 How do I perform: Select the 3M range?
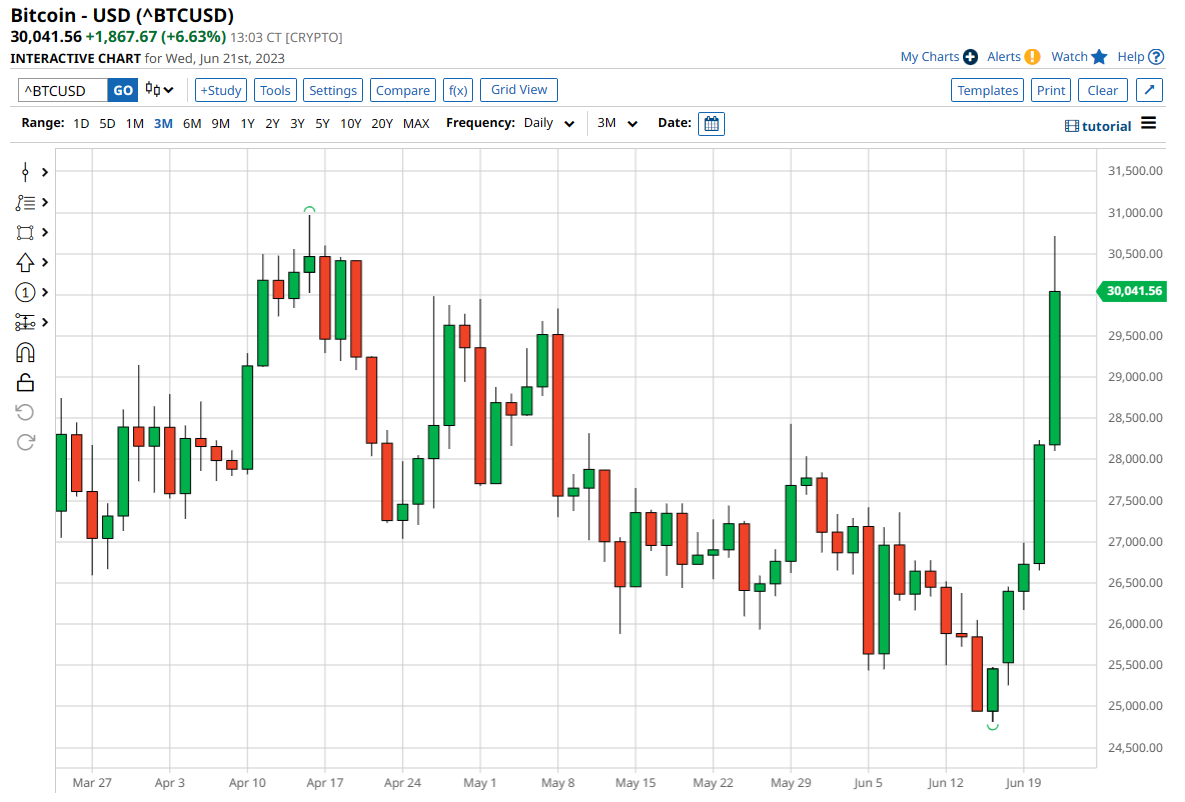[x=163, y=123]
